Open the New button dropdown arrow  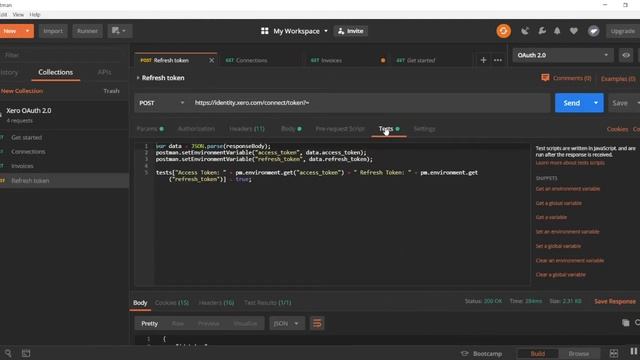[x=27, y=31]
